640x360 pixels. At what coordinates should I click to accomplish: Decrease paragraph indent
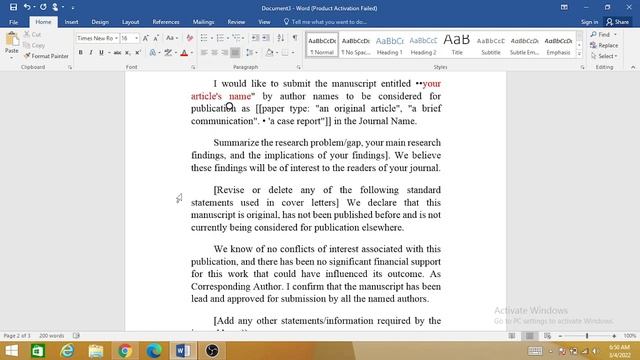click(x=255, y=38)
